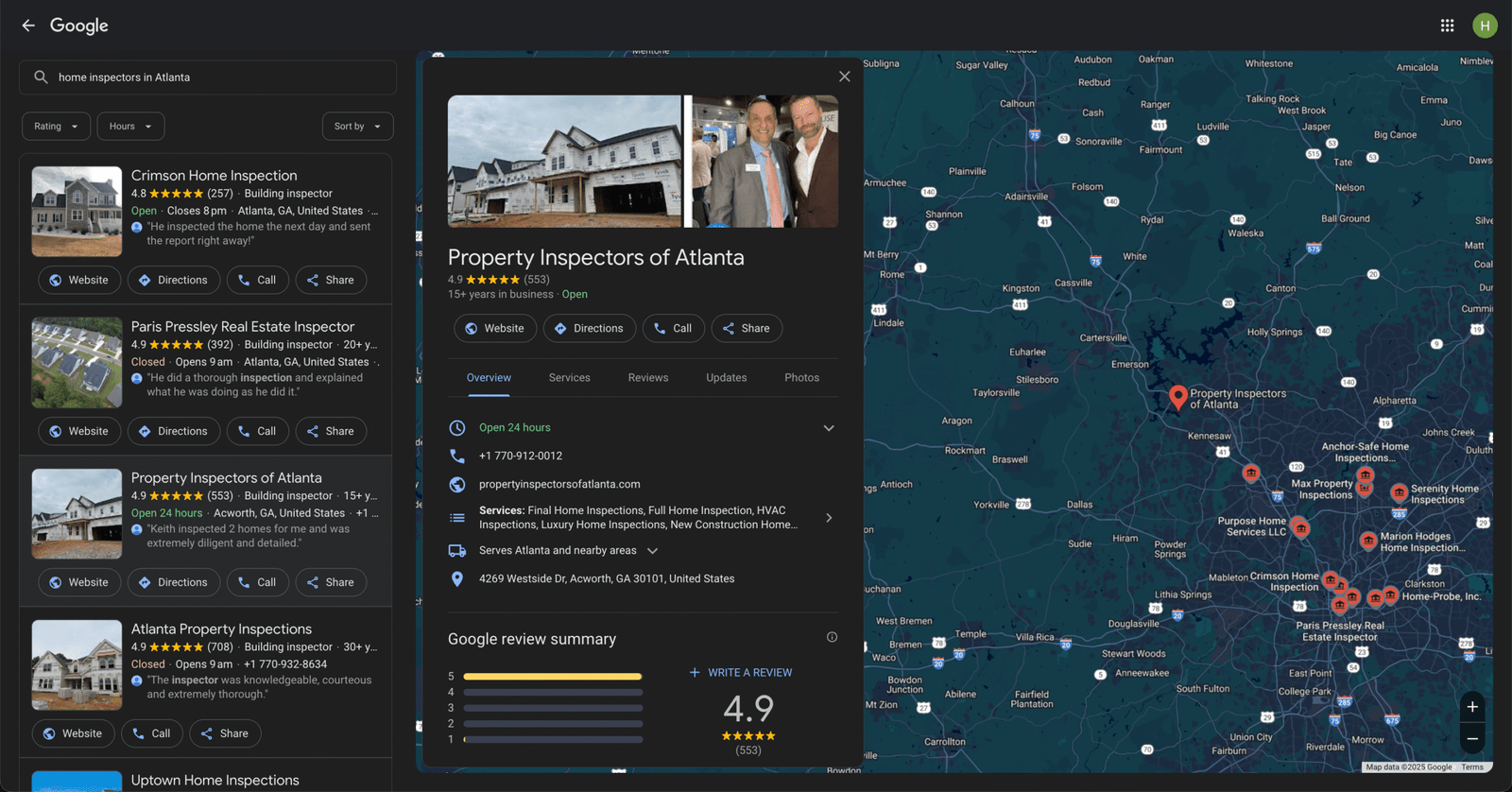Share Atlanta Property Inspections listing
Viewport: 1512px width, 792px height.
point(225,733)
